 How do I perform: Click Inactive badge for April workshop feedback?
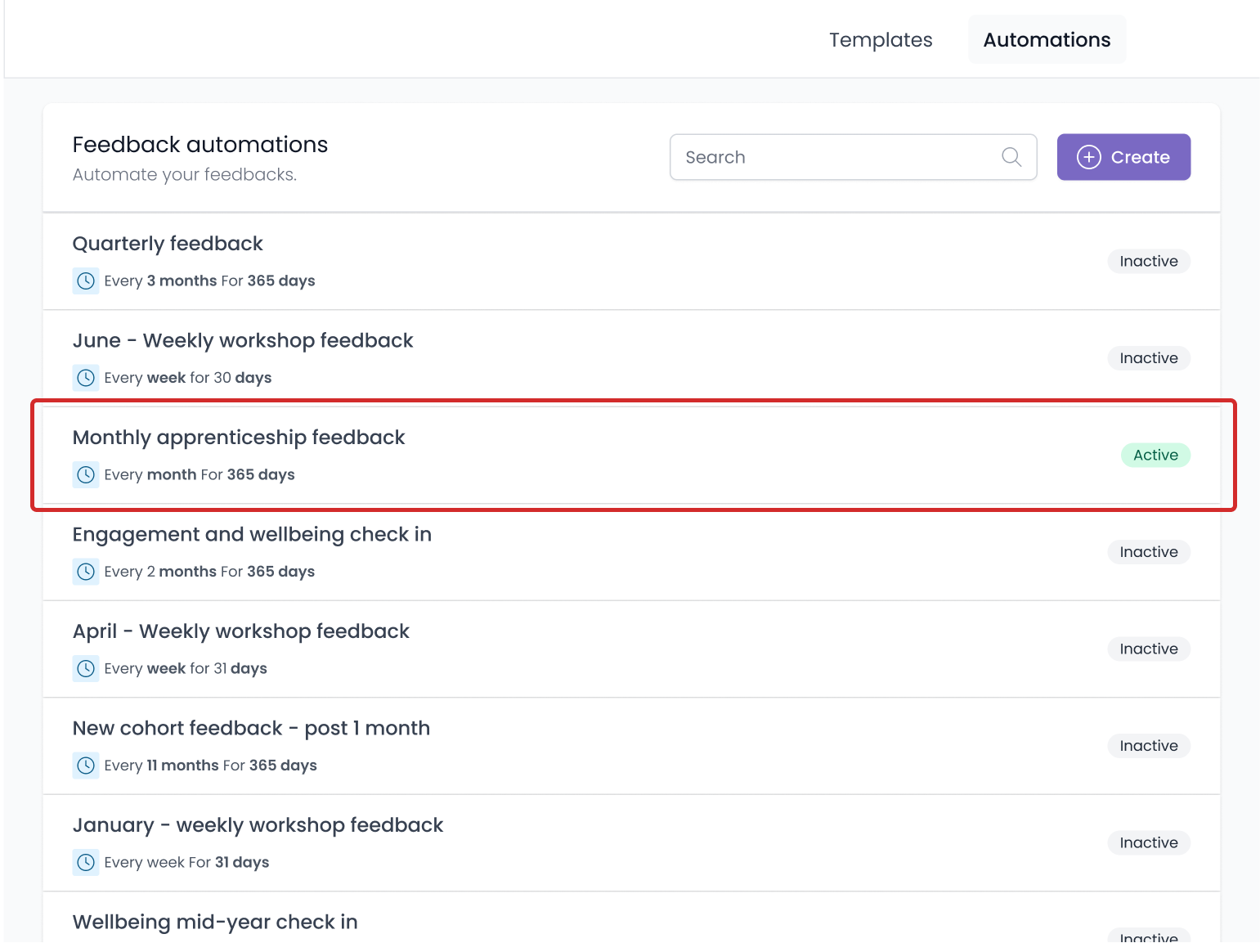tap(1149, 649)
